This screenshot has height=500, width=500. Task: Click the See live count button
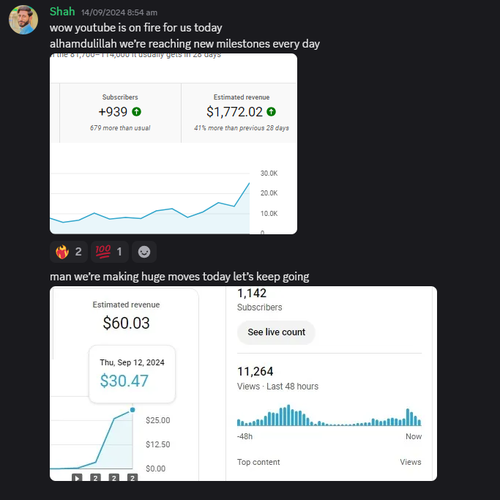coord(276,332)
